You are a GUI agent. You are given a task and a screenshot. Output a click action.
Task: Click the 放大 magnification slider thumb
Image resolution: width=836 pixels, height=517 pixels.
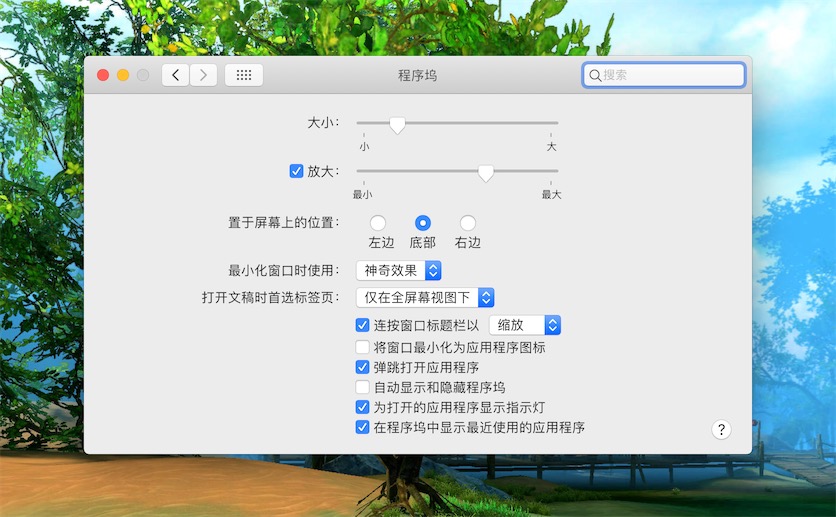(x=485, y=173)
